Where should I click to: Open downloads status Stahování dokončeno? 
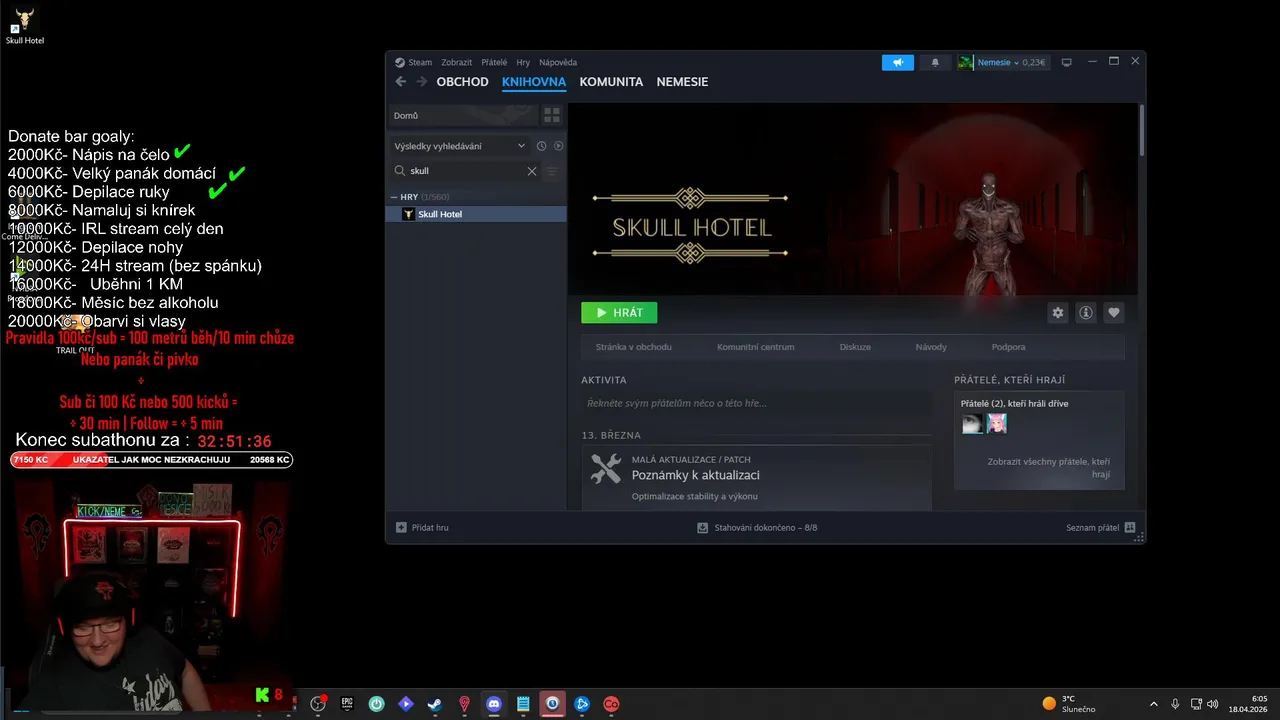pyautogui.click(x=757, y=527)
